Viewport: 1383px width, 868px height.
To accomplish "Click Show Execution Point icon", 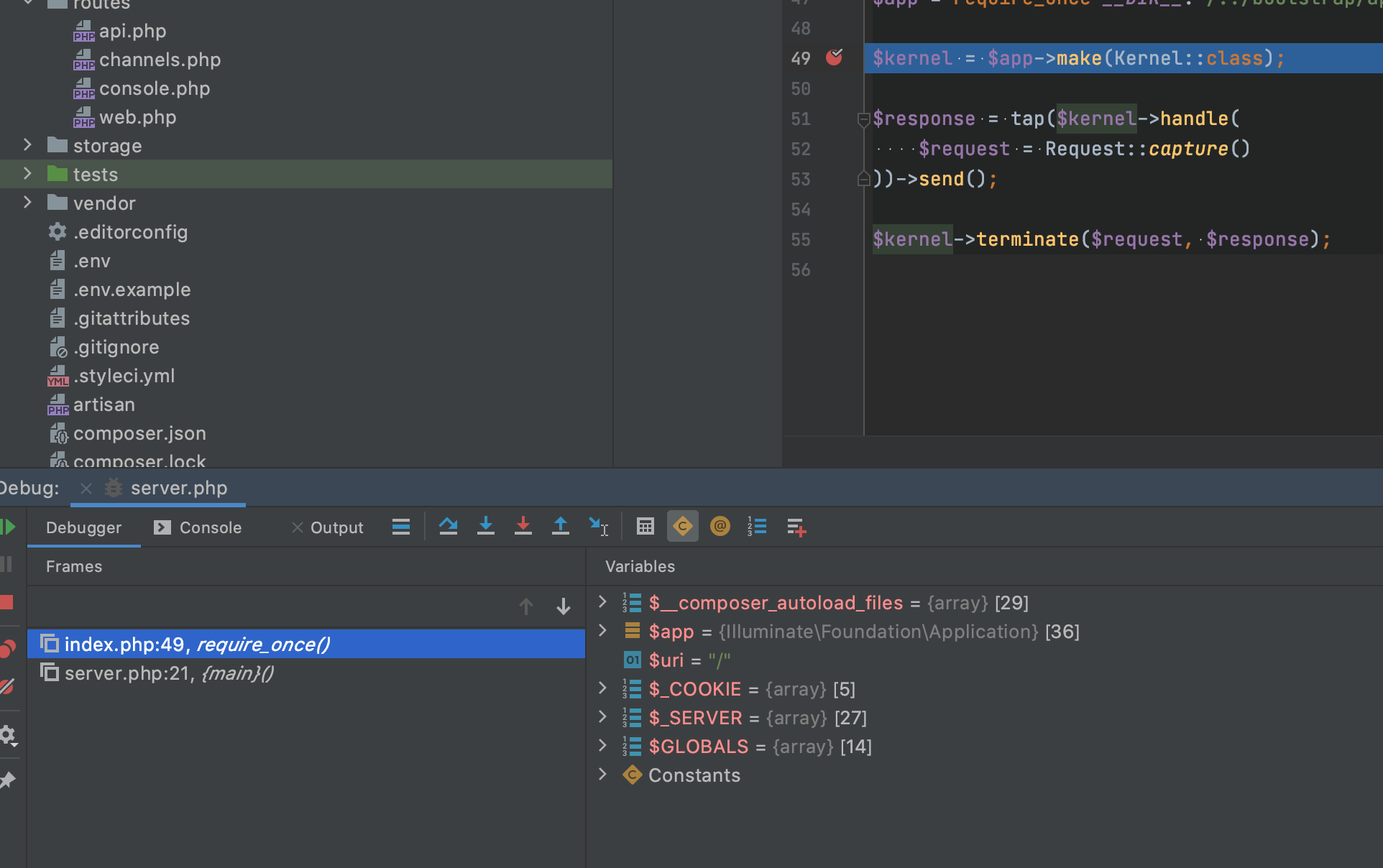I will (401, 527).
